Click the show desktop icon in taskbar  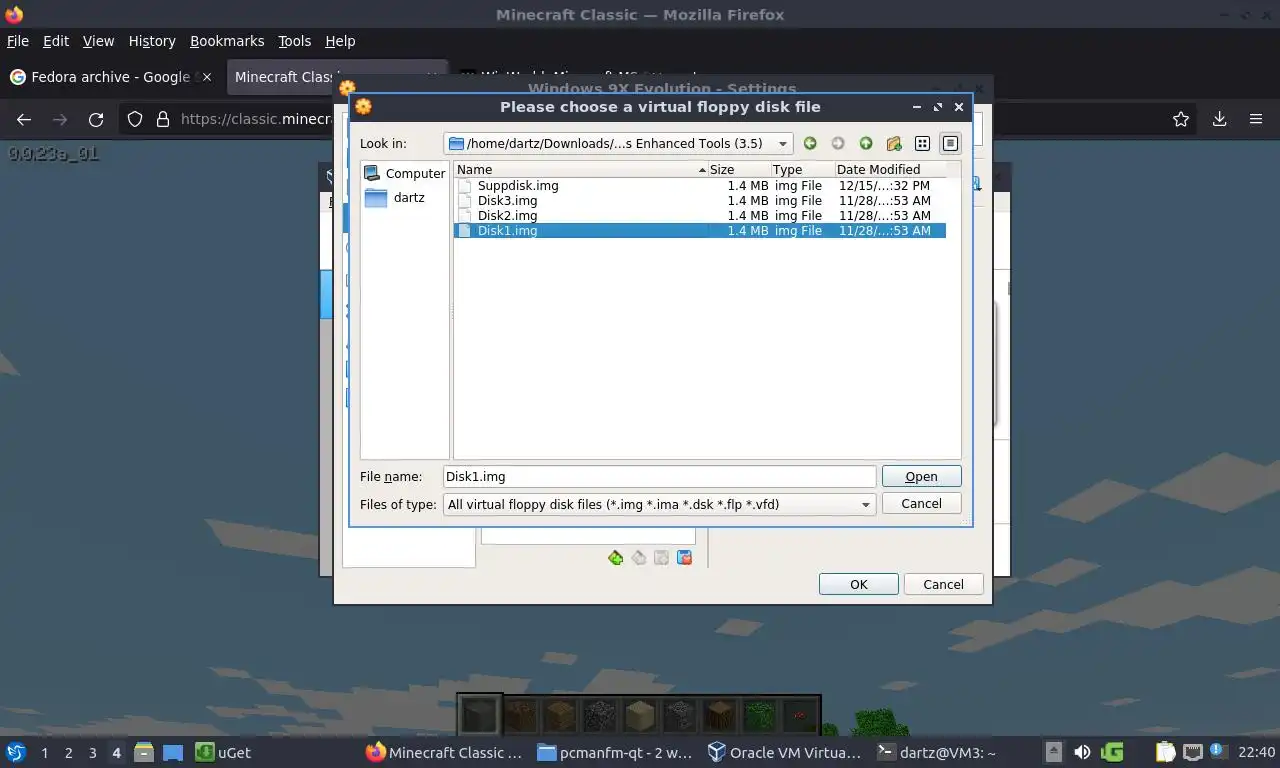[173, 752]
